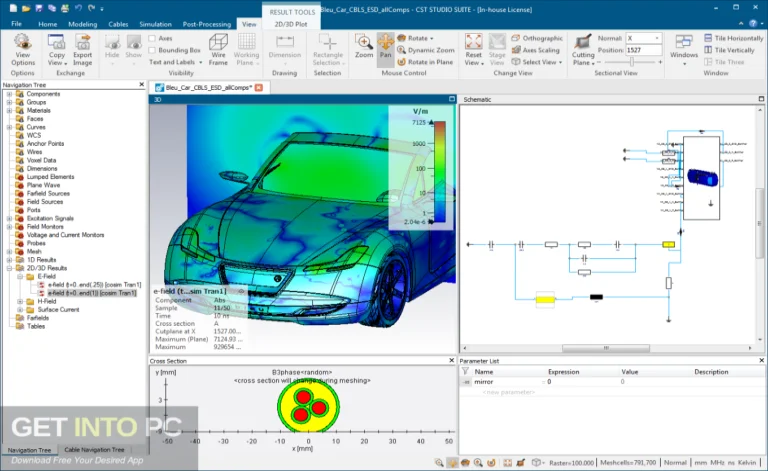Click the filter icon in Parameter List
Screen dimensions: 768x471
(x=465, y=372)
